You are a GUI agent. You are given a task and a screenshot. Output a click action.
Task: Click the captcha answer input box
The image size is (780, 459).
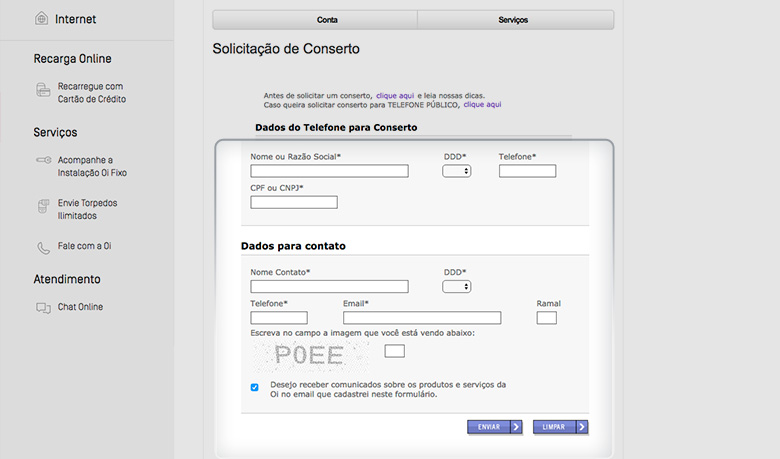pyautogui.click(x=394, y=351)
